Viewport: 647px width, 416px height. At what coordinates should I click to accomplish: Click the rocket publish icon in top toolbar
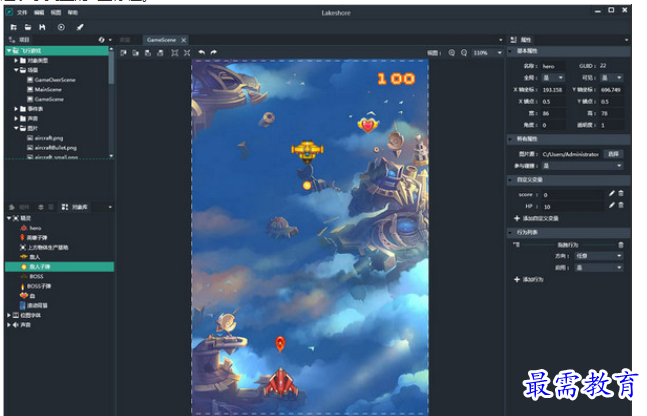click(x=80, y=27)
